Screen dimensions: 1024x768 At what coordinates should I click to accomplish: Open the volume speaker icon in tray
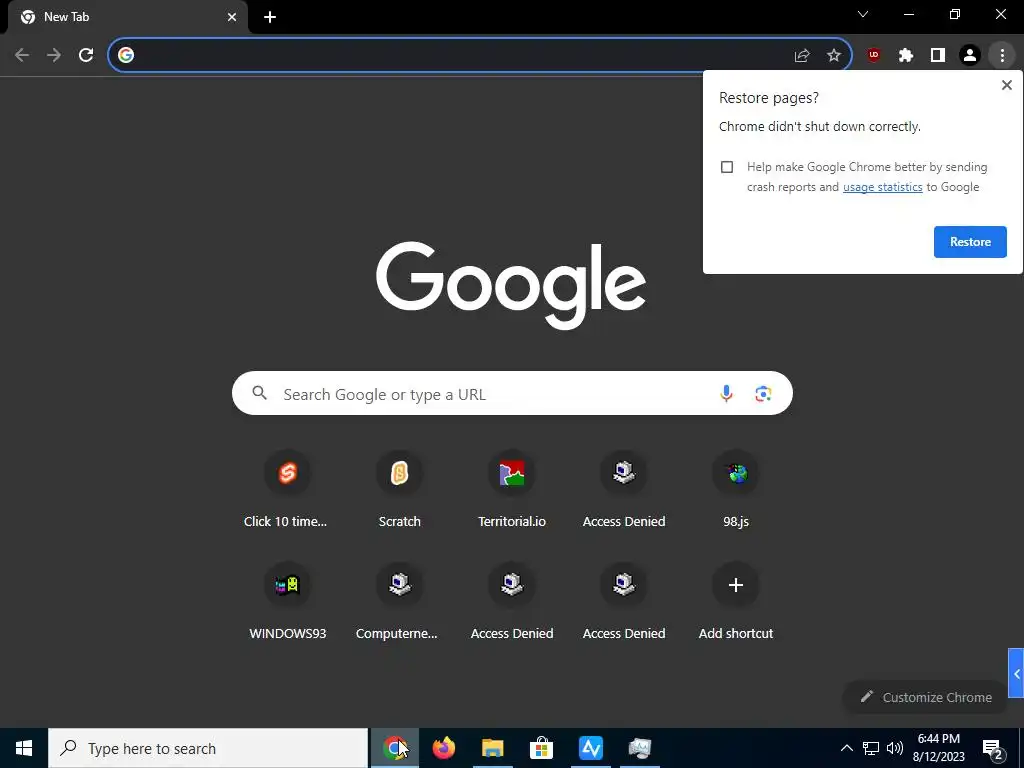tap(895, 748)
